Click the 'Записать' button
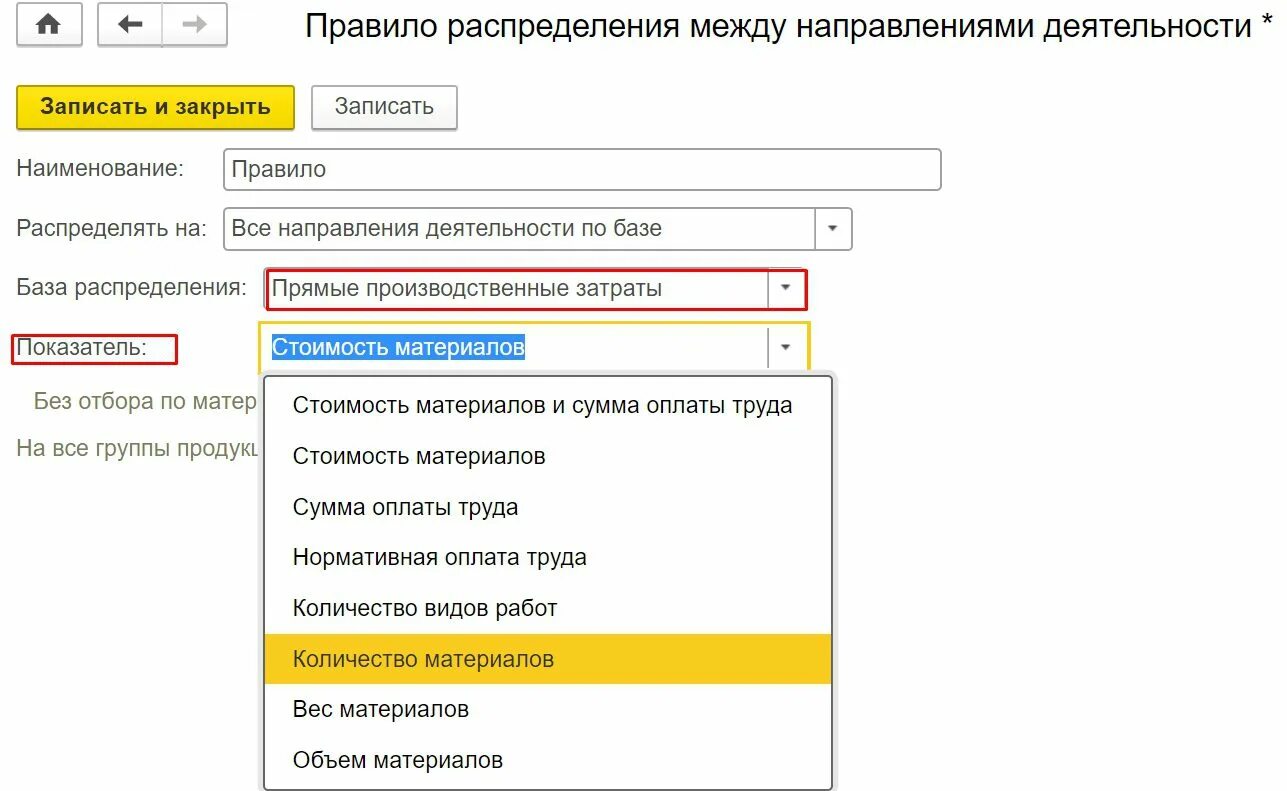 click(384, 107)
